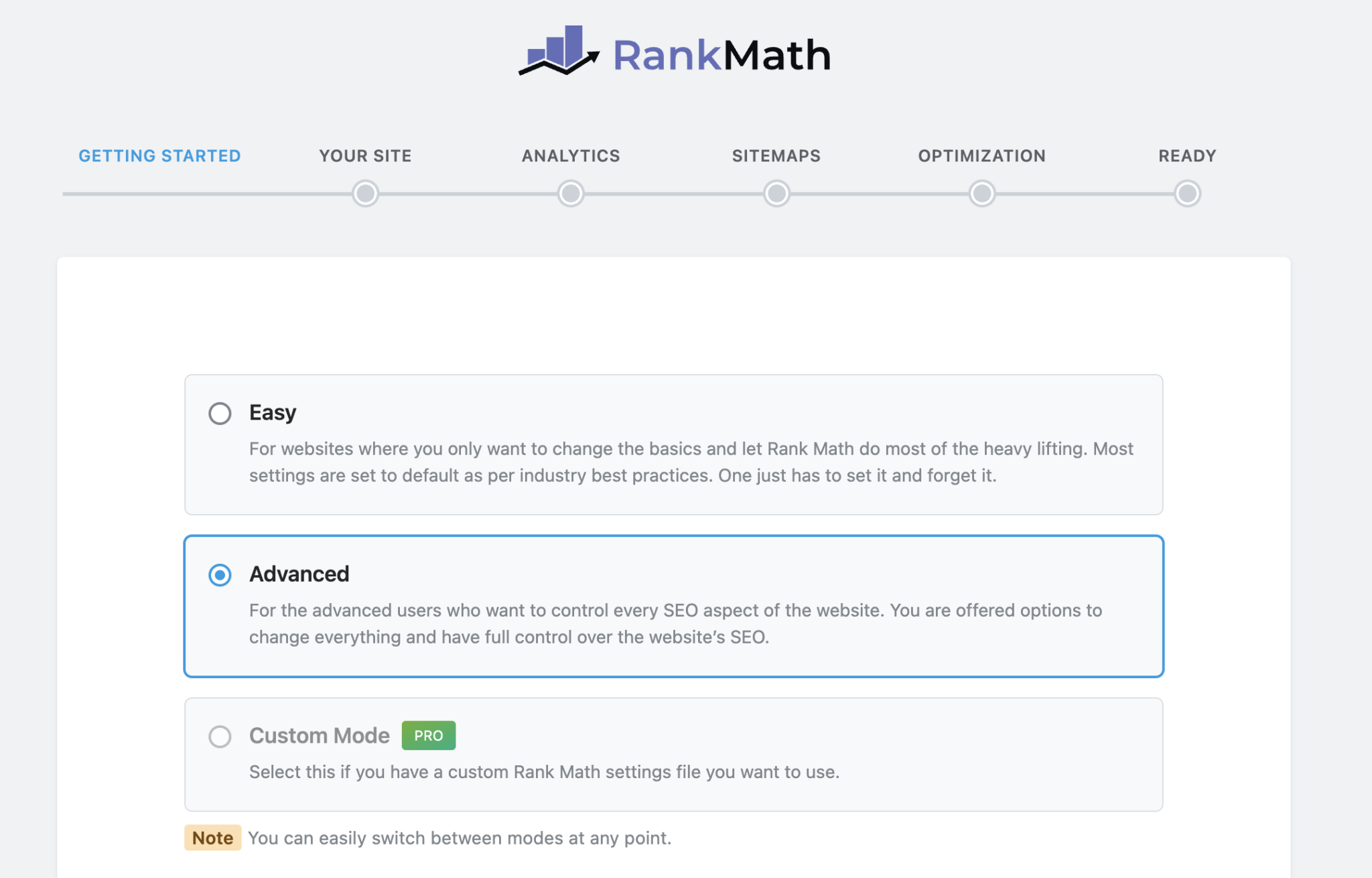Click the Note label
The width and height of the screenshot is (1372, 878).
[x=212, y=838]
